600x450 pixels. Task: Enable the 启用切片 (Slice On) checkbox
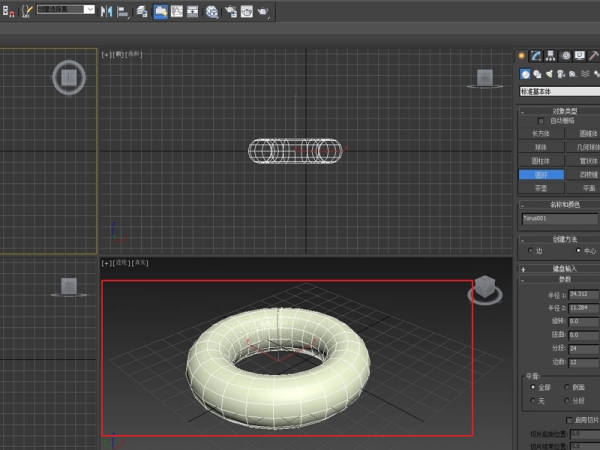pos(568,419)
